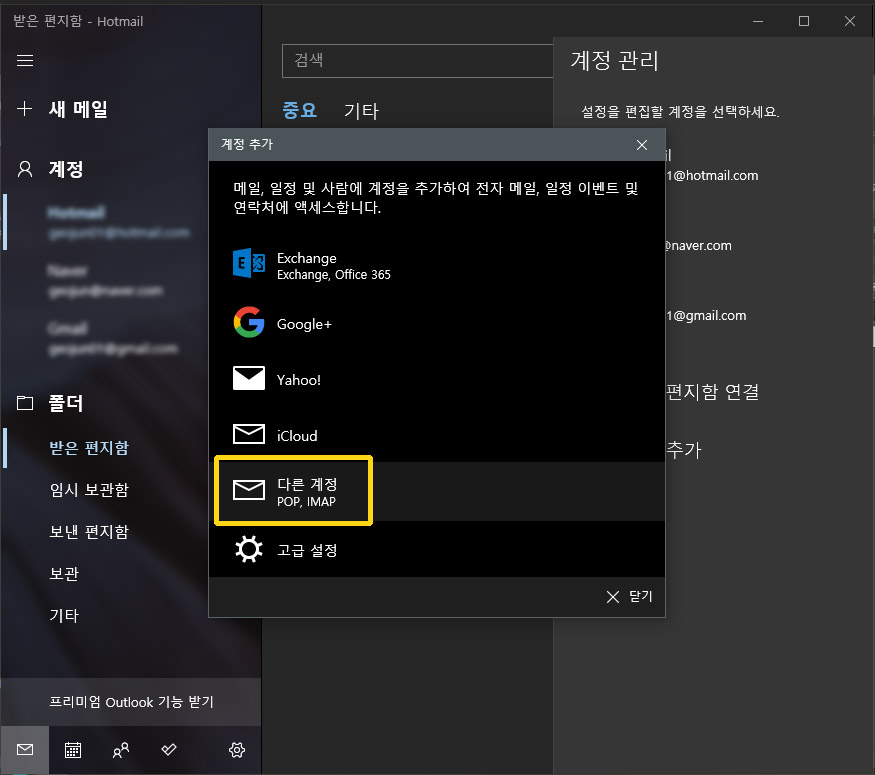The height and width of the screenshot is (775, 875).
Task: Switch to Mail view icon
Action: (x=25, y=749)
